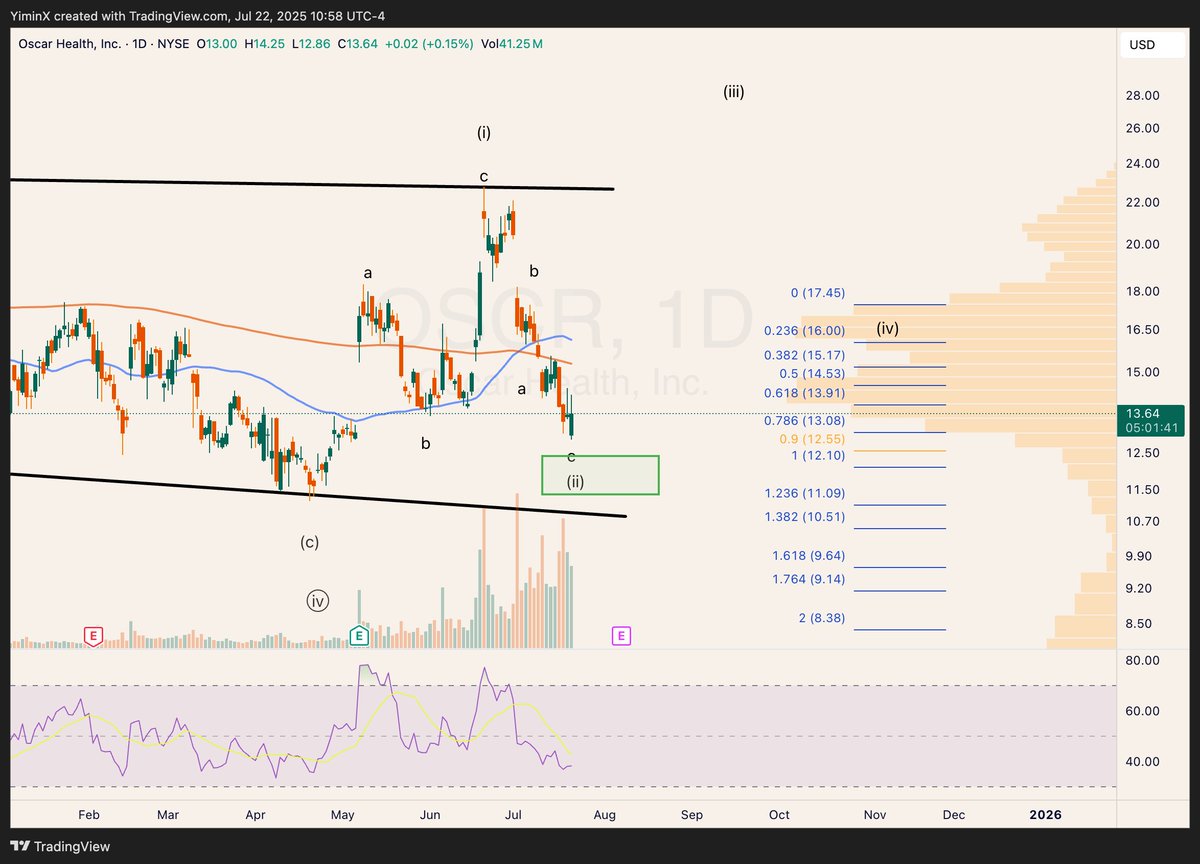Click the (iii) wave label

[734, 92]
